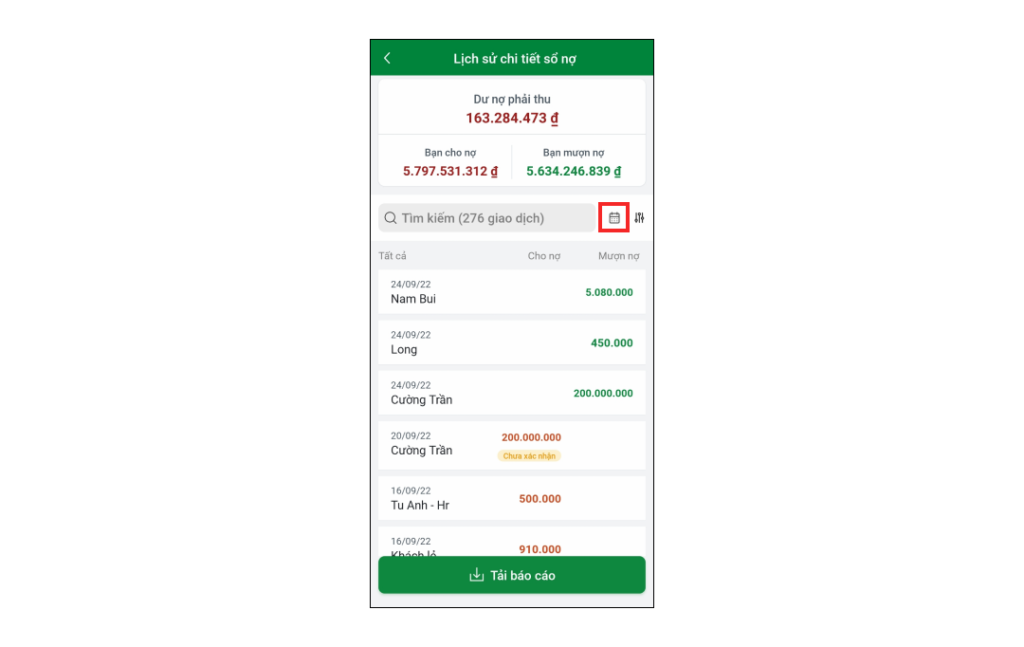Click the download icon on Tải báo cáo
Screen dimensions: 1024x647
(477, 575)
